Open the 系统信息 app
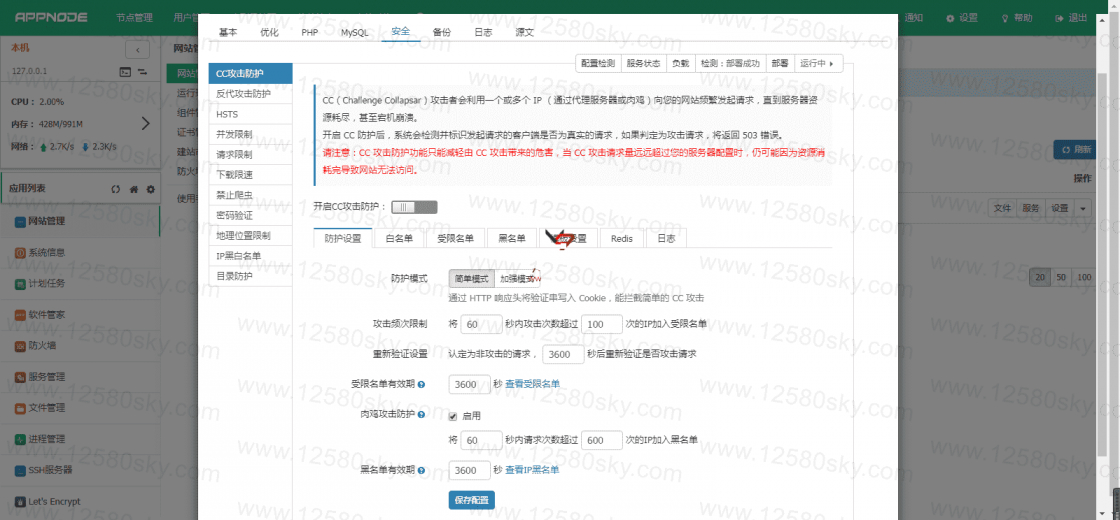Screen dimensions: 1120x520 tap(80, 252)
